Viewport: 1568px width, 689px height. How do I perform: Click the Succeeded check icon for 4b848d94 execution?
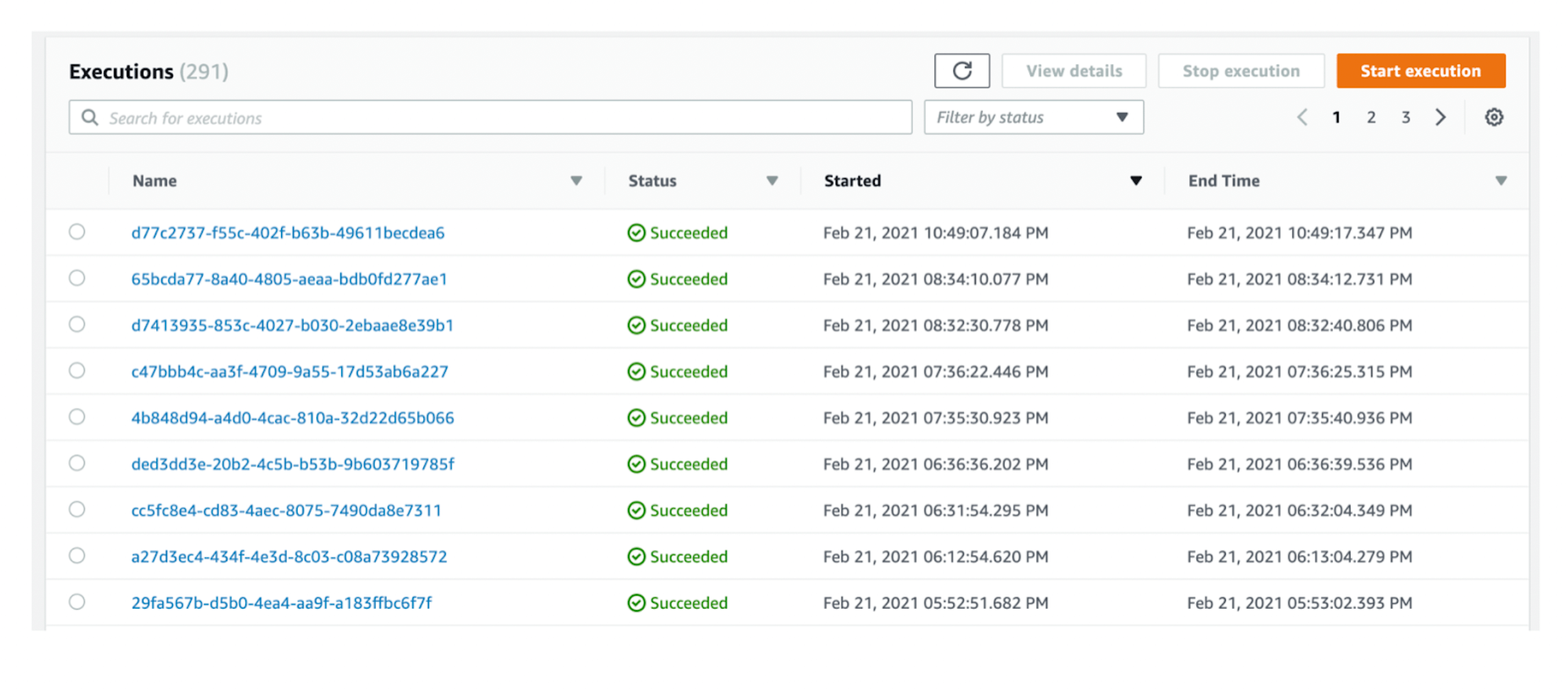click(x=636, y=418)
